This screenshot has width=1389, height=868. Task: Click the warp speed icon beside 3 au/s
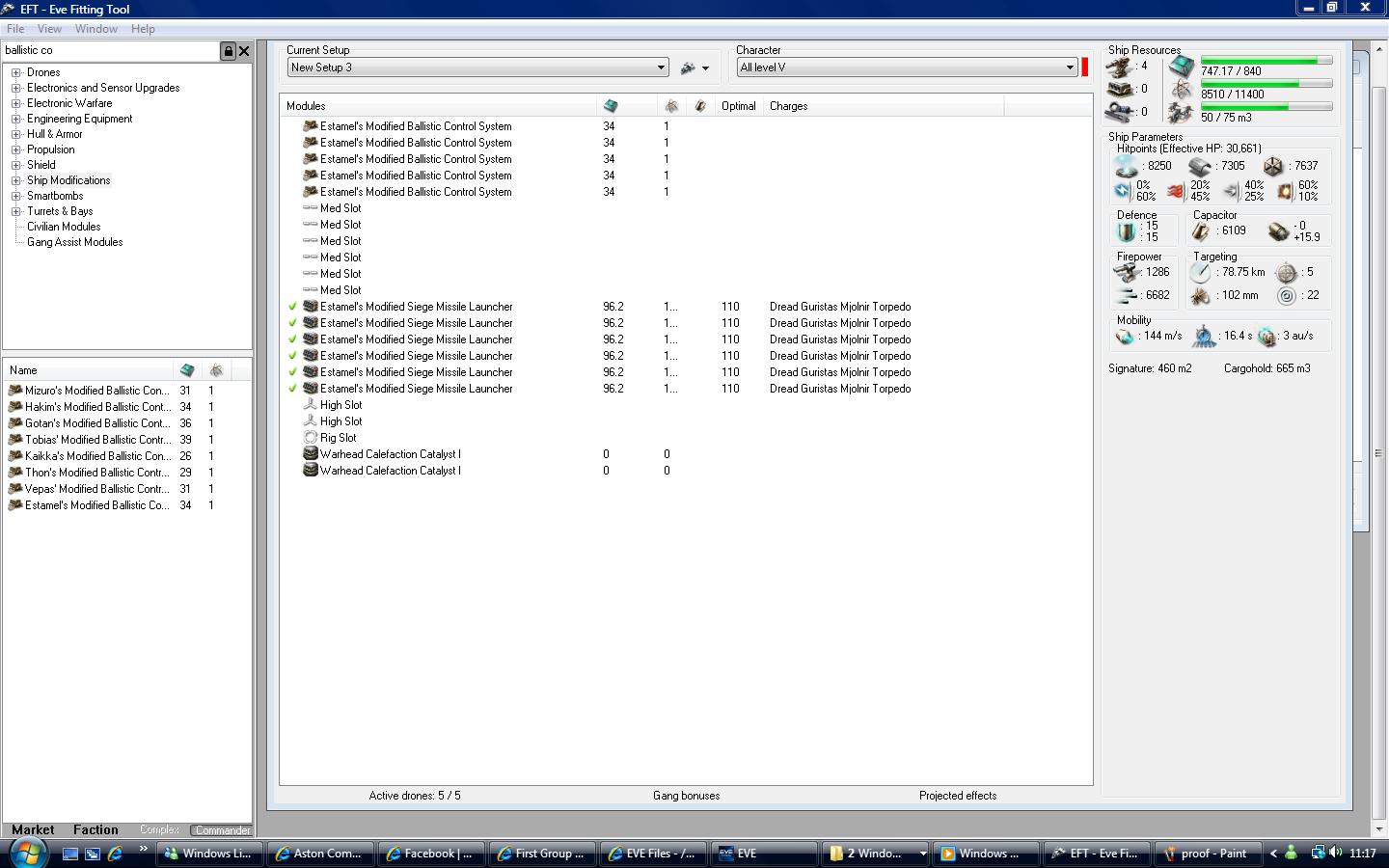click(1266, 337)
